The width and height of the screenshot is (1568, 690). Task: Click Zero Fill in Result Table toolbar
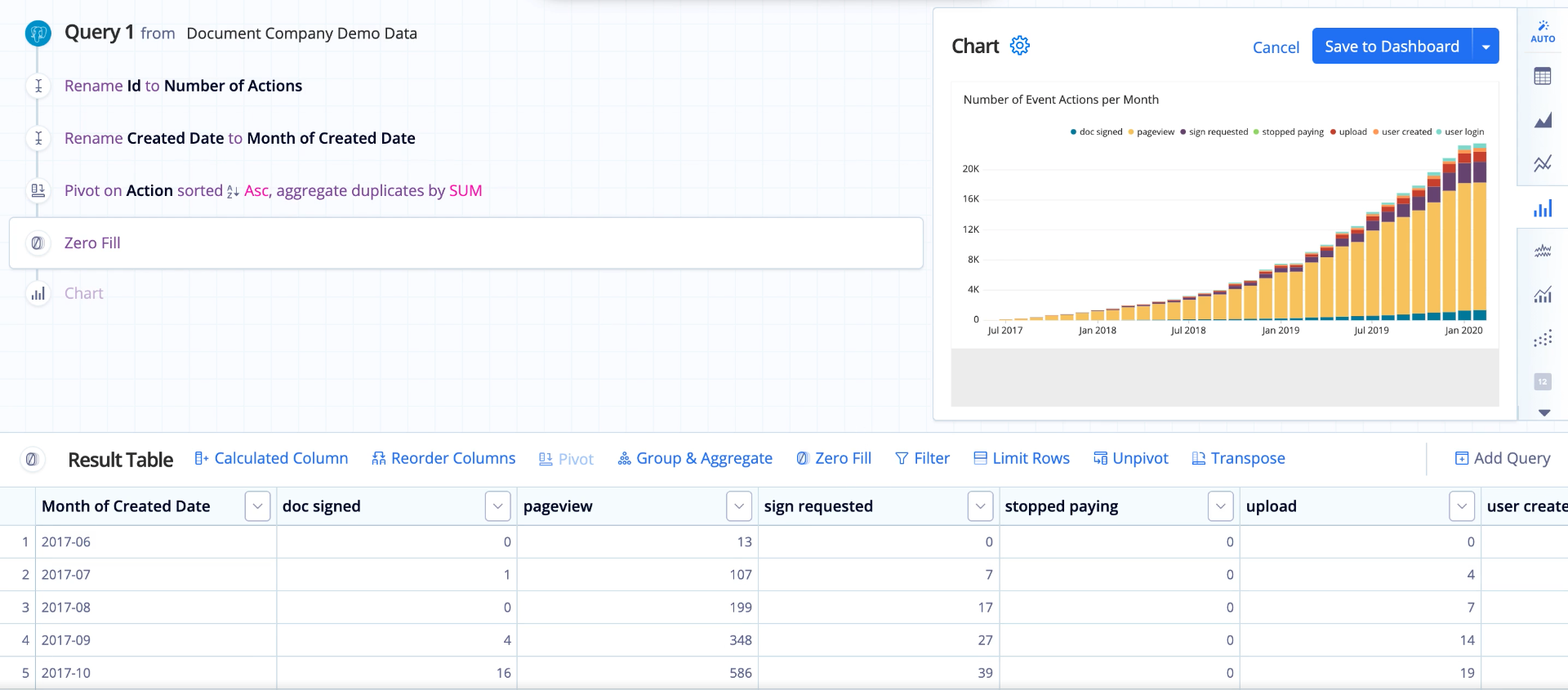(x=834, y=458)
